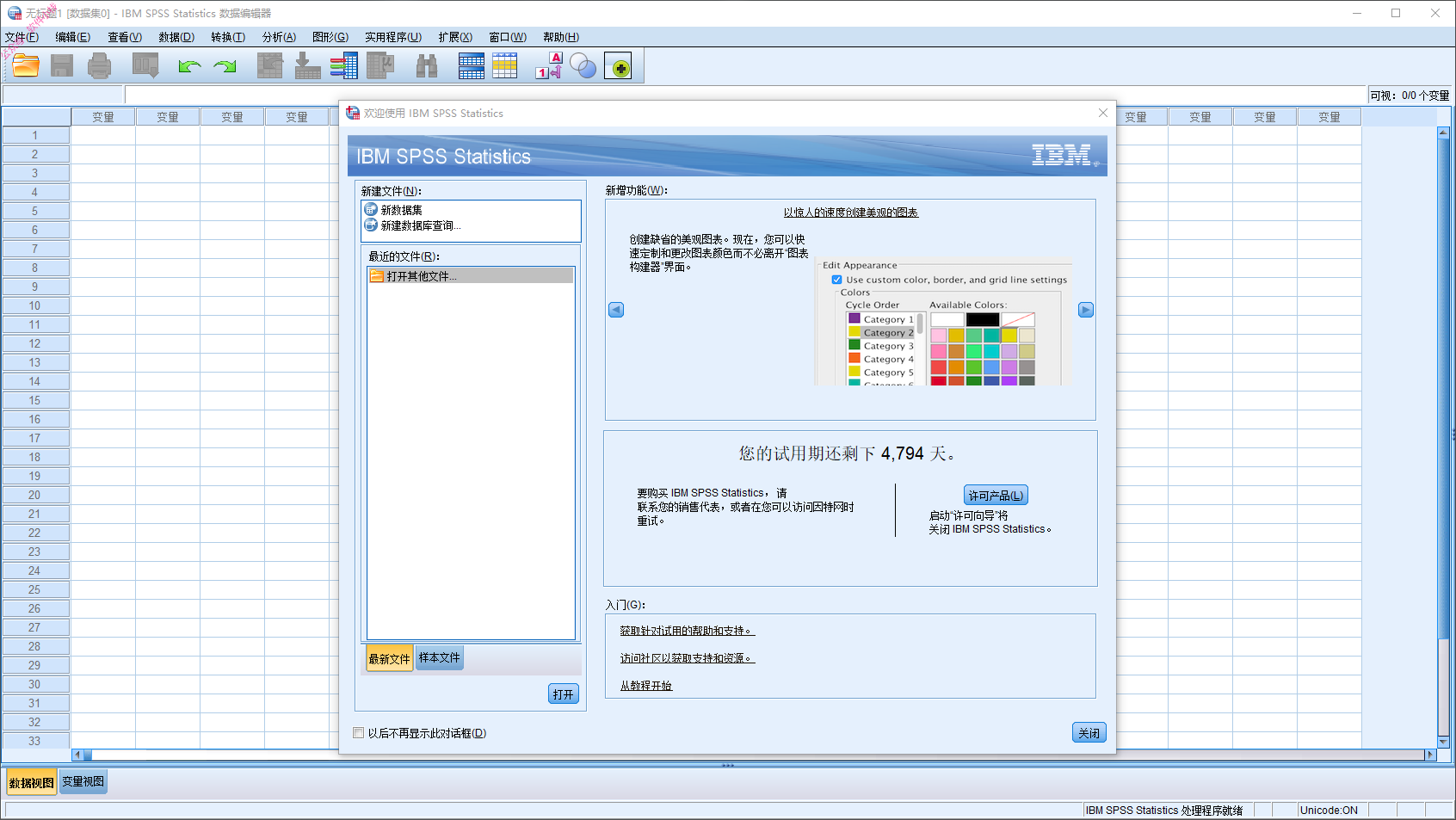This screenshot has width=1456, height=820.
Task: Open the 帮助(H) menu
Action: (x=561, y=37)
